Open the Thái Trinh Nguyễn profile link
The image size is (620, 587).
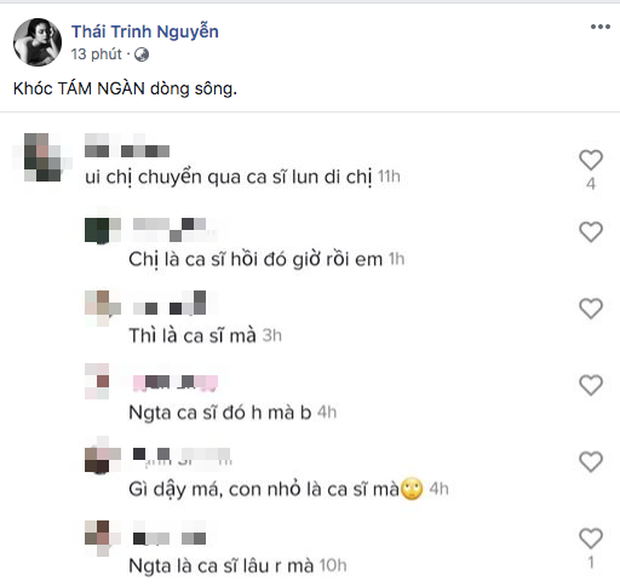(x=144, y=32)
